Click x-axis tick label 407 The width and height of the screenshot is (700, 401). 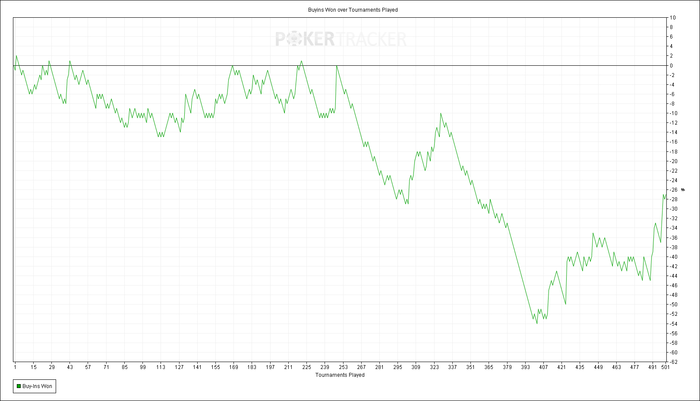[x=543, y=367]
